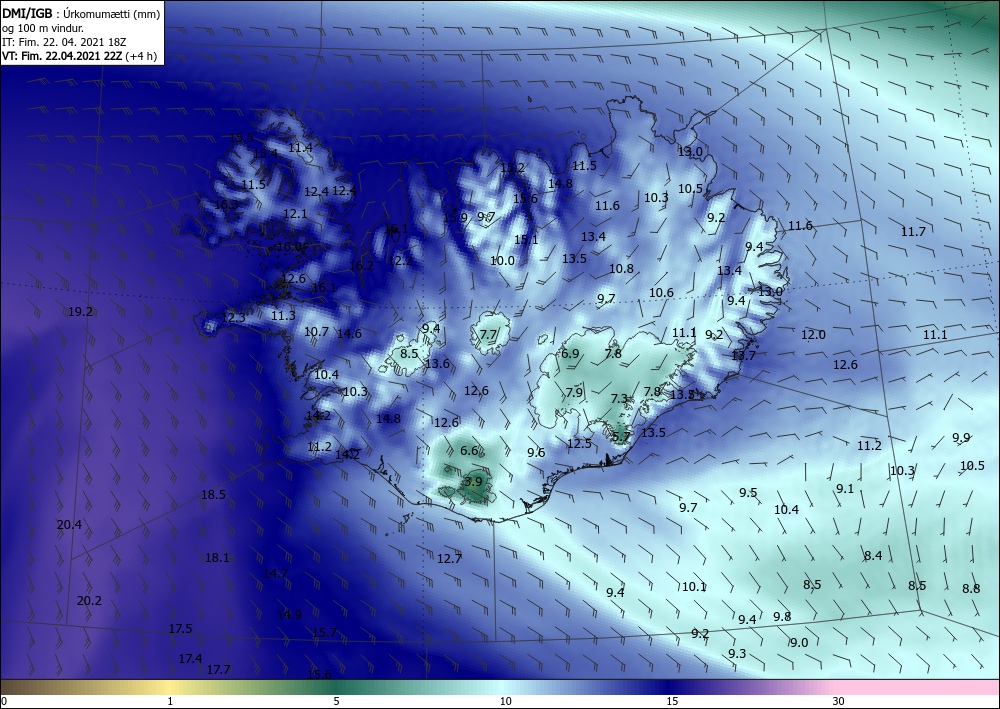
Task: Click the '30' label on the colour scale
Action: [x=838, y=701]
